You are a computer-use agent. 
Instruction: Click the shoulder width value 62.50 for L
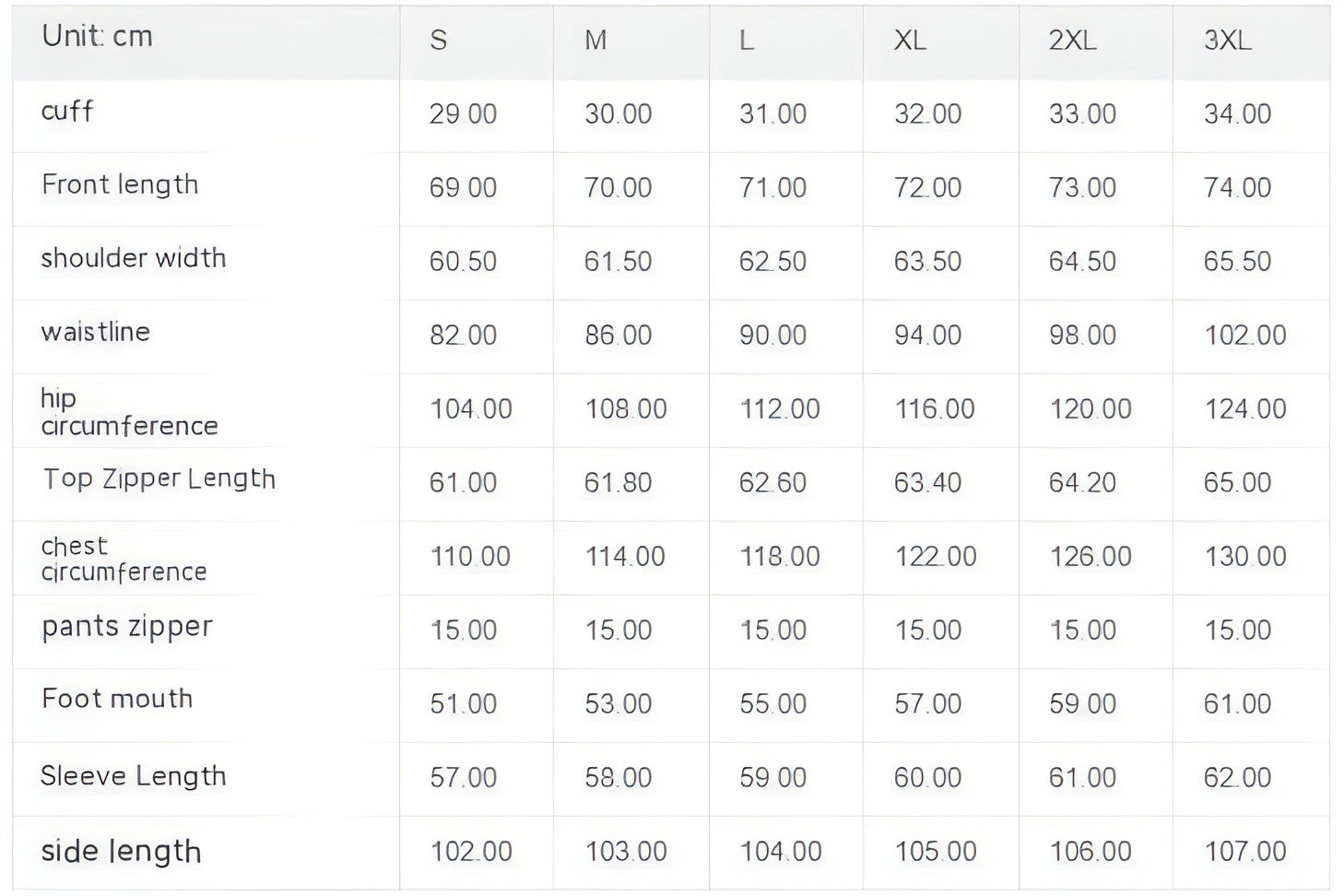[x=772, y=262]
